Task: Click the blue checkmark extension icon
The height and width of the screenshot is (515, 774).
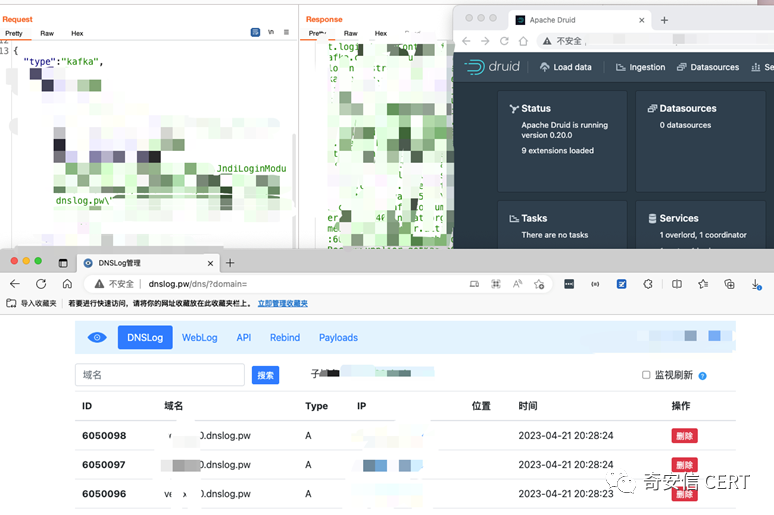Action: (621, 284)
